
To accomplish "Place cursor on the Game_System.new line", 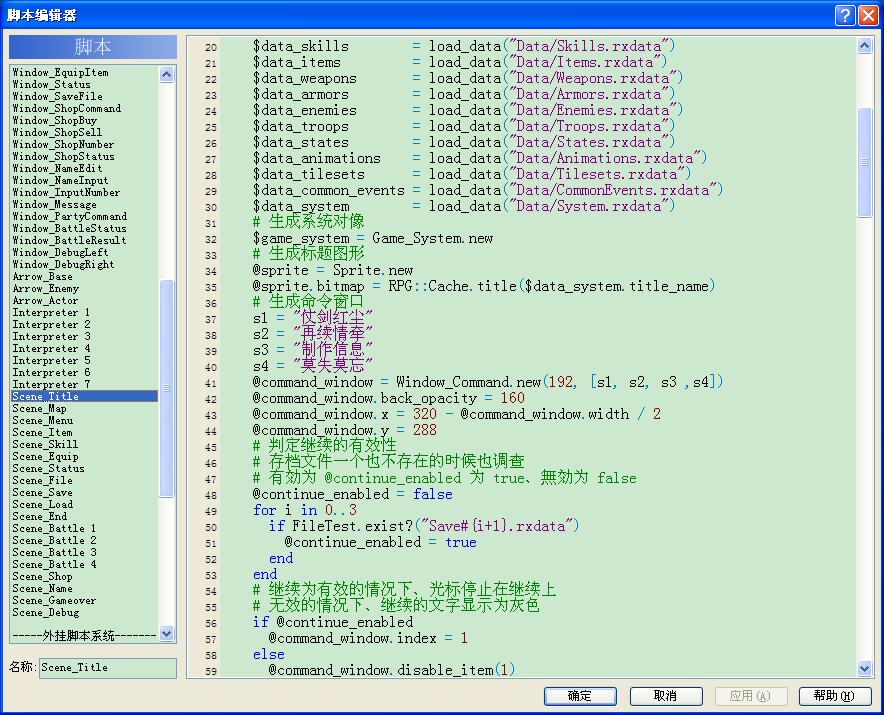I will tap(373, 239).
